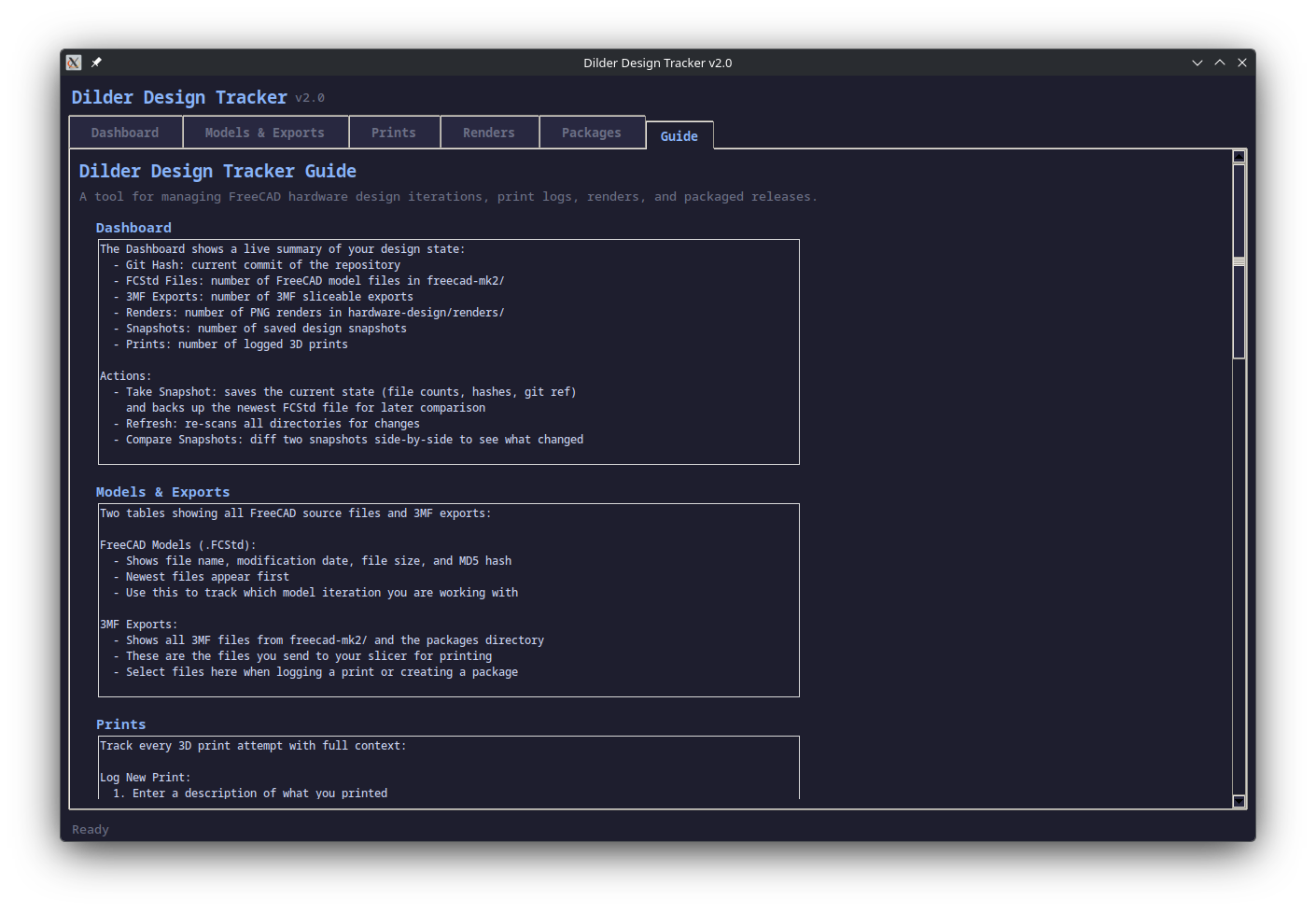Select the Guide tab
Viewport: 1316px width, 913px height.
pyautogui.click(x=679, y=135)
